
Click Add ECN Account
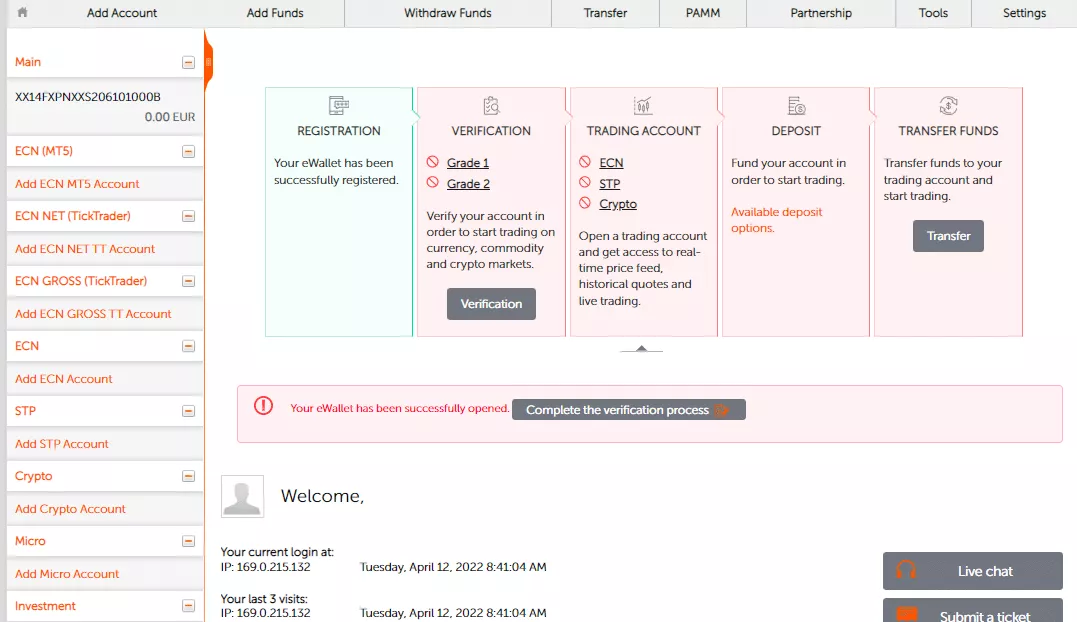(63, 379)
